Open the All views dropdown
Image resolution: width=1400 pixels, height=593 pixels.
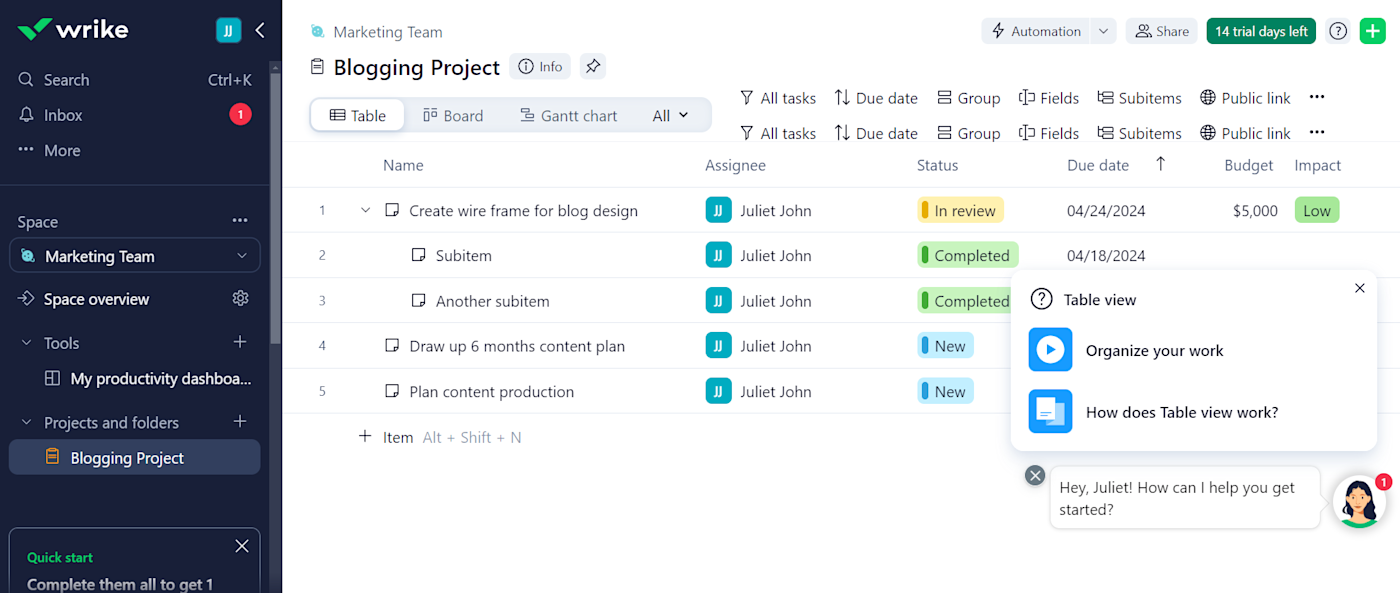(671, 116)
